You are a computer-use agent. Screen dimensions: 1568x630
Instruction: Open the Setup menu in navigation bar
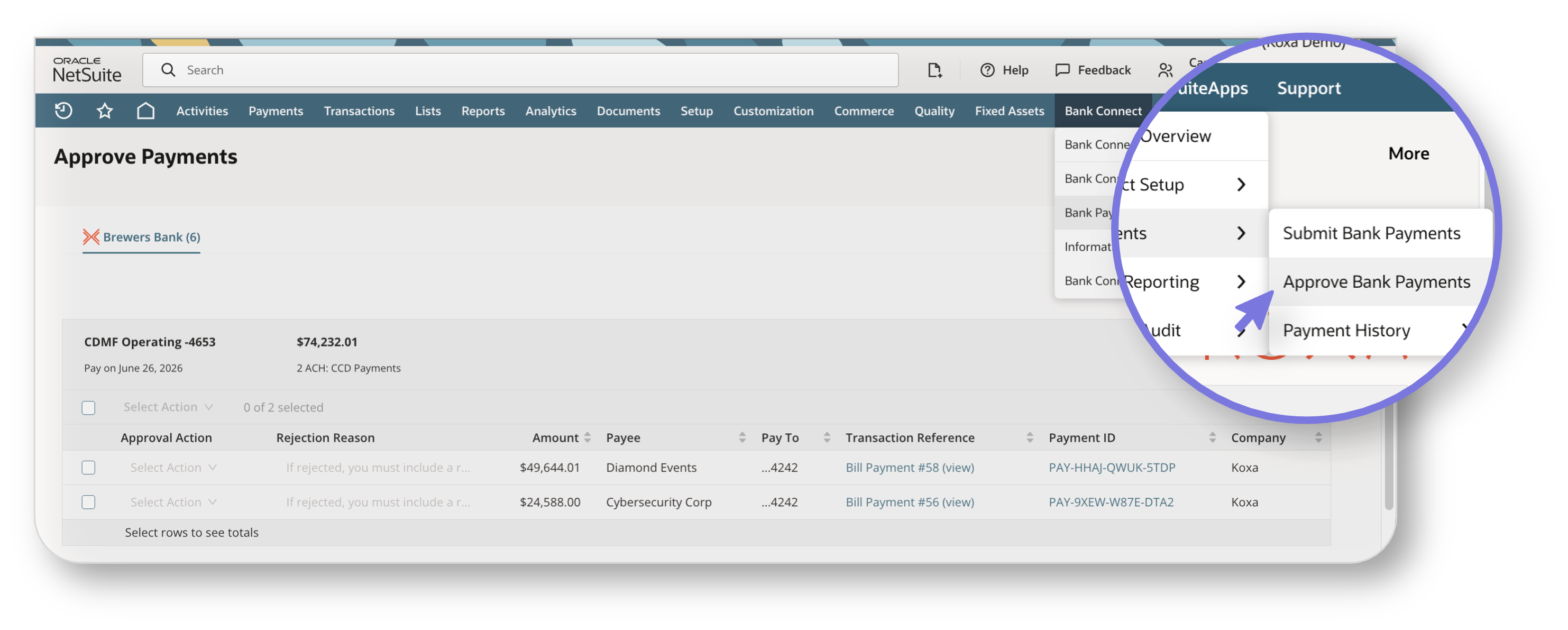click(696, 111)
